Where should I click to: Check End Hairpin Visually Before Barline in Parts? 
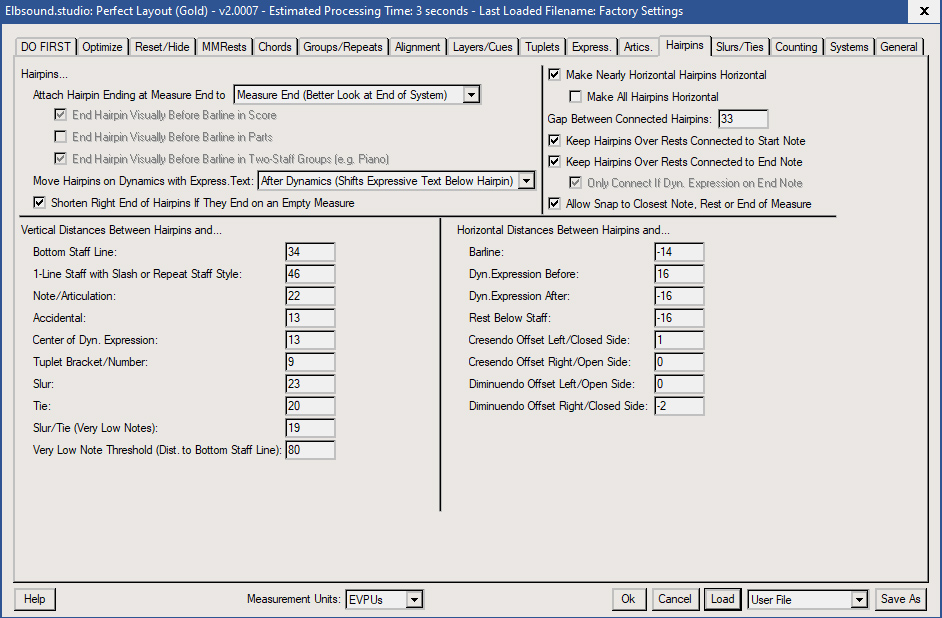point(61,137)
